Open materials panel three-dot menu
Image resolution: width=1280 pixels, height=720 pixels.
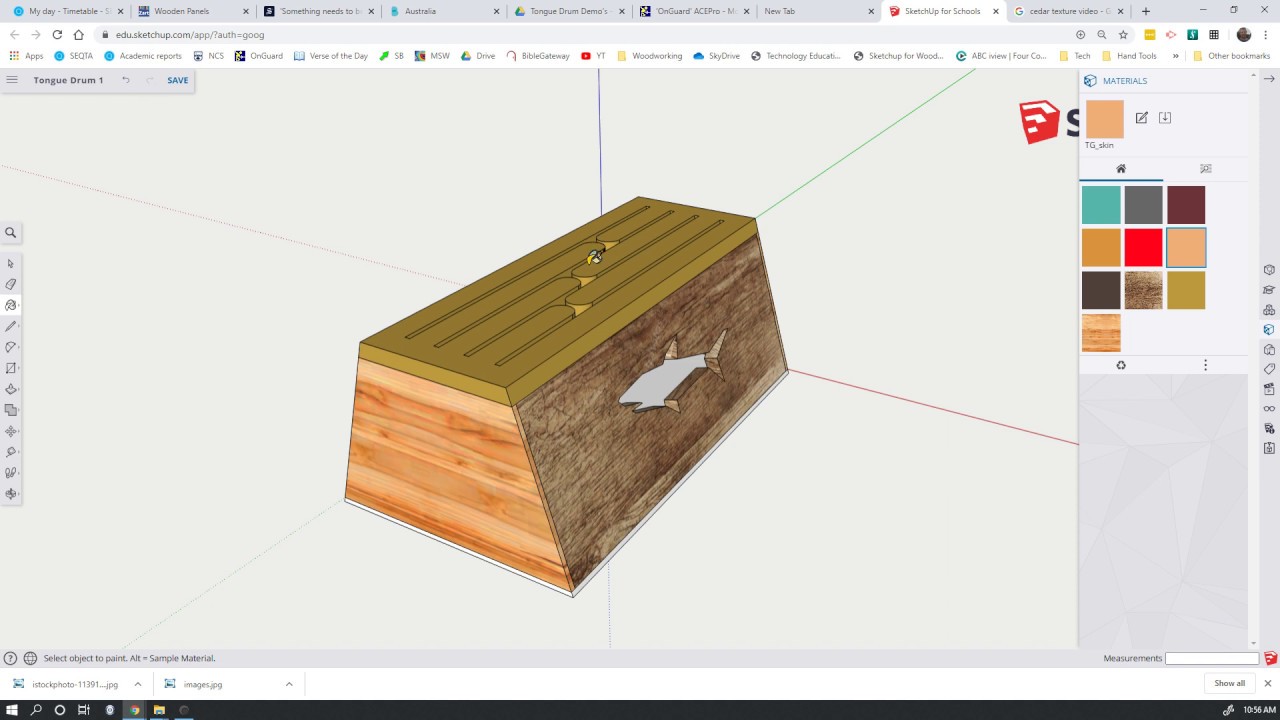click(1205, 365)
